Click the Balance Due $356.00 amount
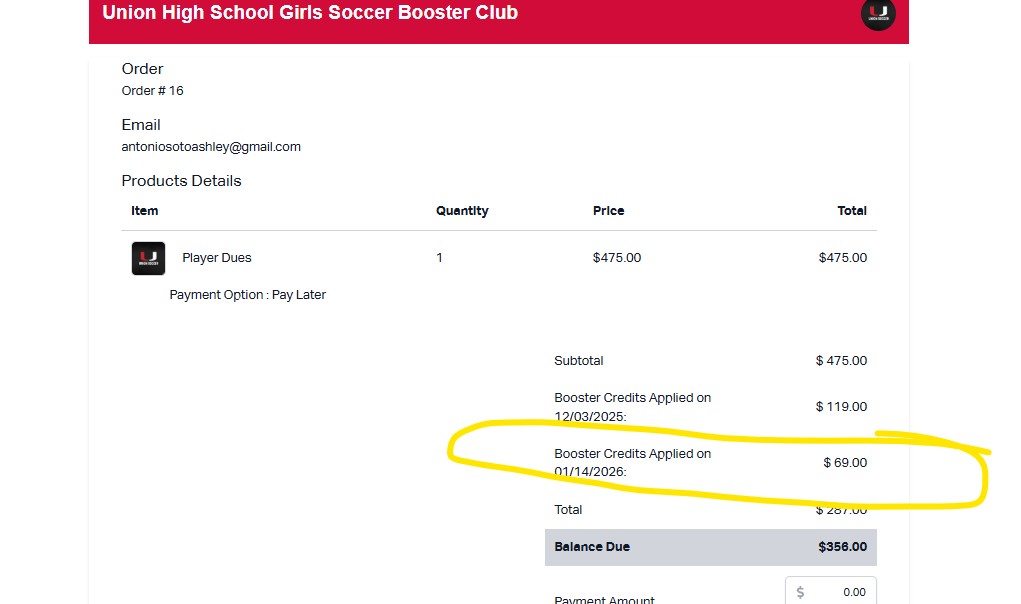 (842, 547)
